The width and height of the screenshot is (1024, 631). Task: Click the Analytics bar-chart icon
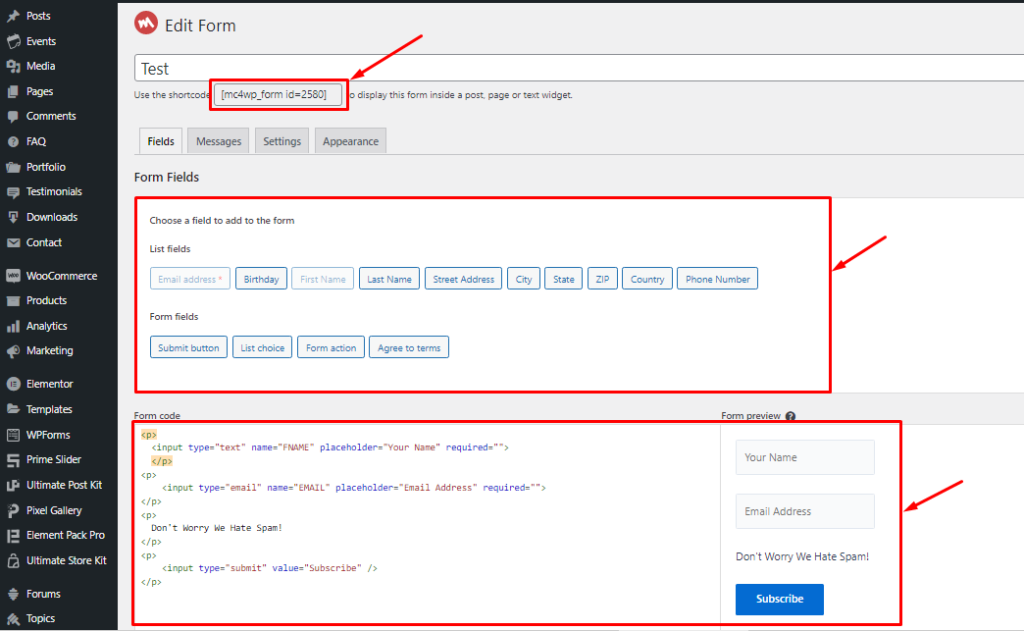(x=13, y=326)
